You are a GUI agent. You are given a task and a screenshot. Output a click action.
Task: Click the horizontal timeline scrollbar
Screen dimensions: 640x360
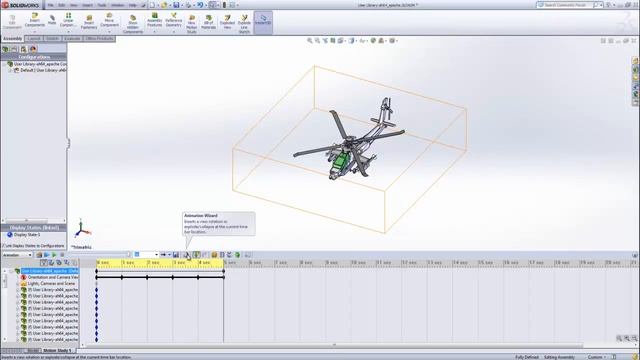point(334,345)
